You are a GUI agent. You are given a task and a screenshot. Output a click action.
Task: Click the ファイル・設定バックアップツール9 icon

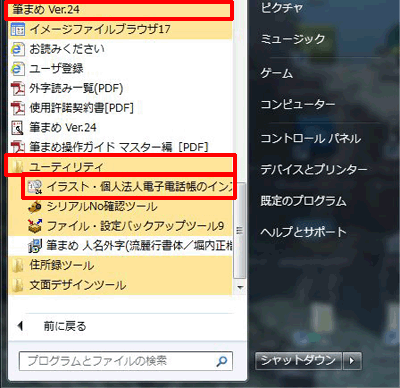pos(35,226)
